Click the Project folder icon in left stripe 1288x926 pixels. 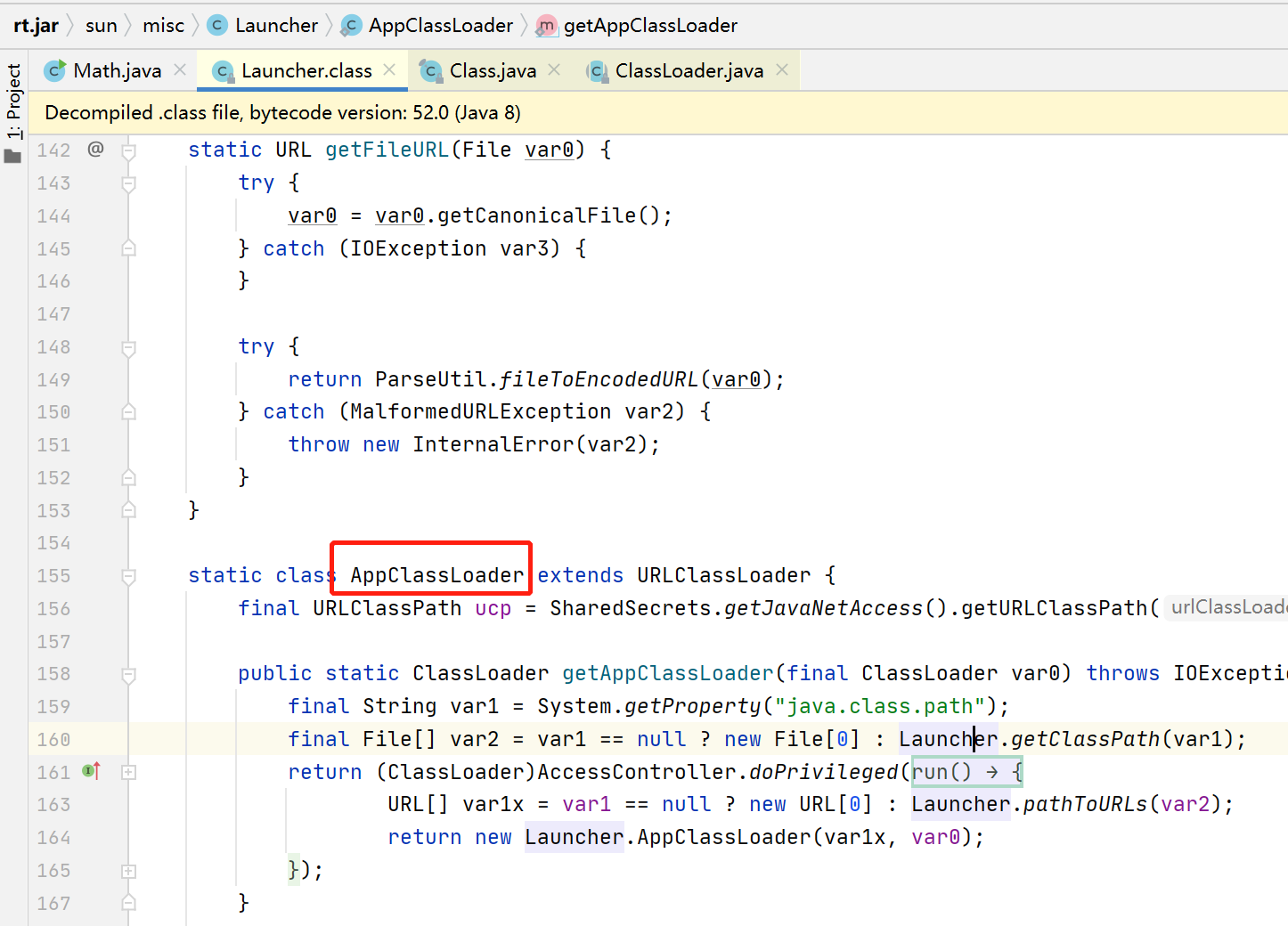click(12, 156)
